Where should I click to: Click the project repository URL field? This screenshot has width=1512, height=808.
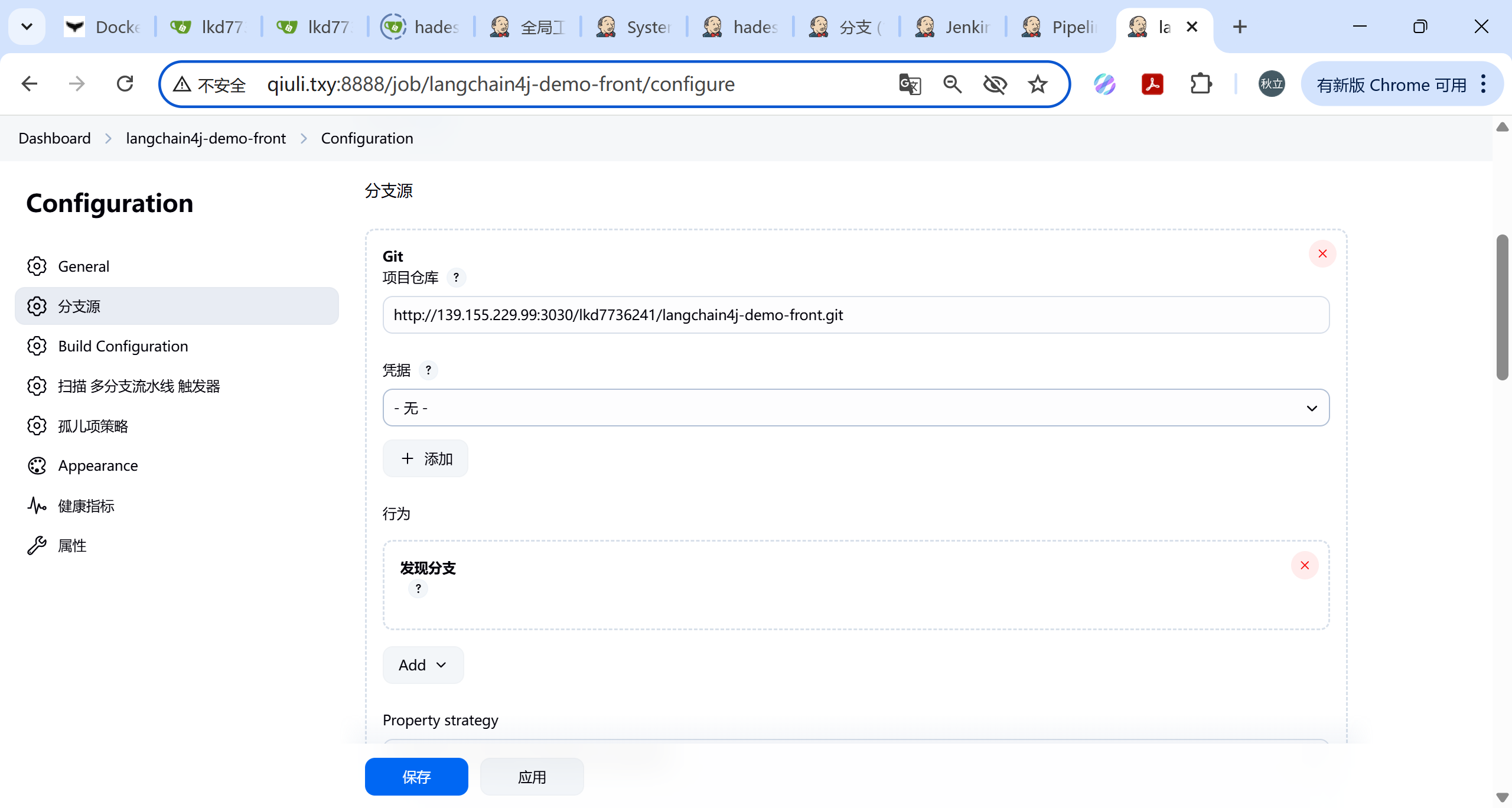pos(856,315)
